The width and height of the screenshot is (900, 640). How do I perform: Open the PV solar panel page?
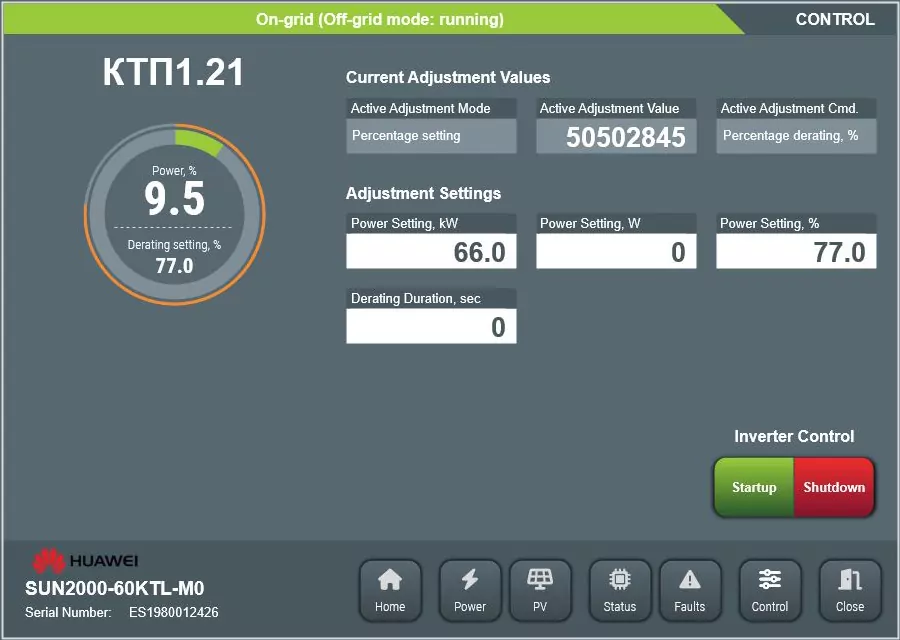tap(540, 591)
